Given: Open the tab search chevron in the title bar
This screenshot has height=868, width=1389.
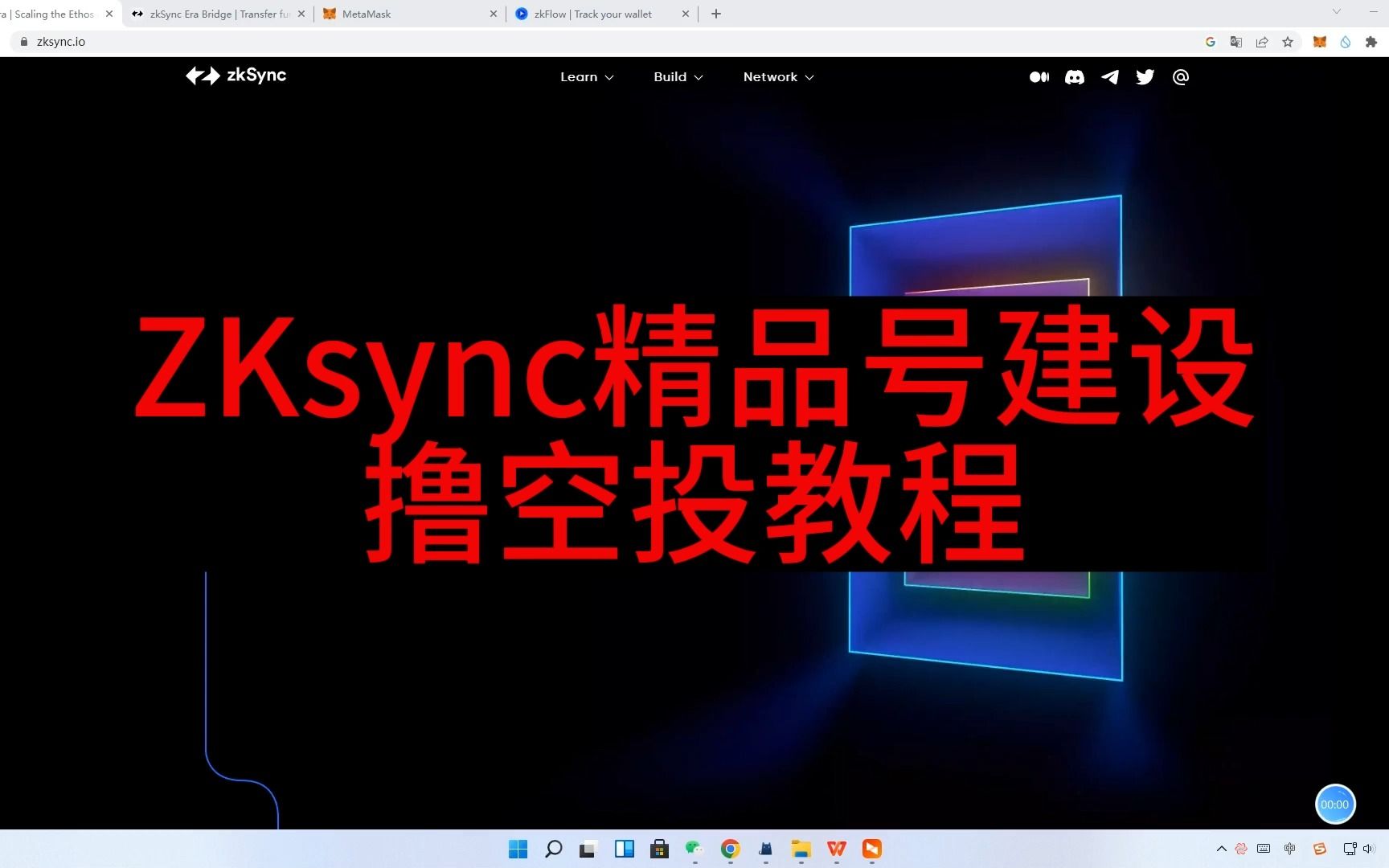Looking at the screenshot, I should click(x=1336, y=11).
